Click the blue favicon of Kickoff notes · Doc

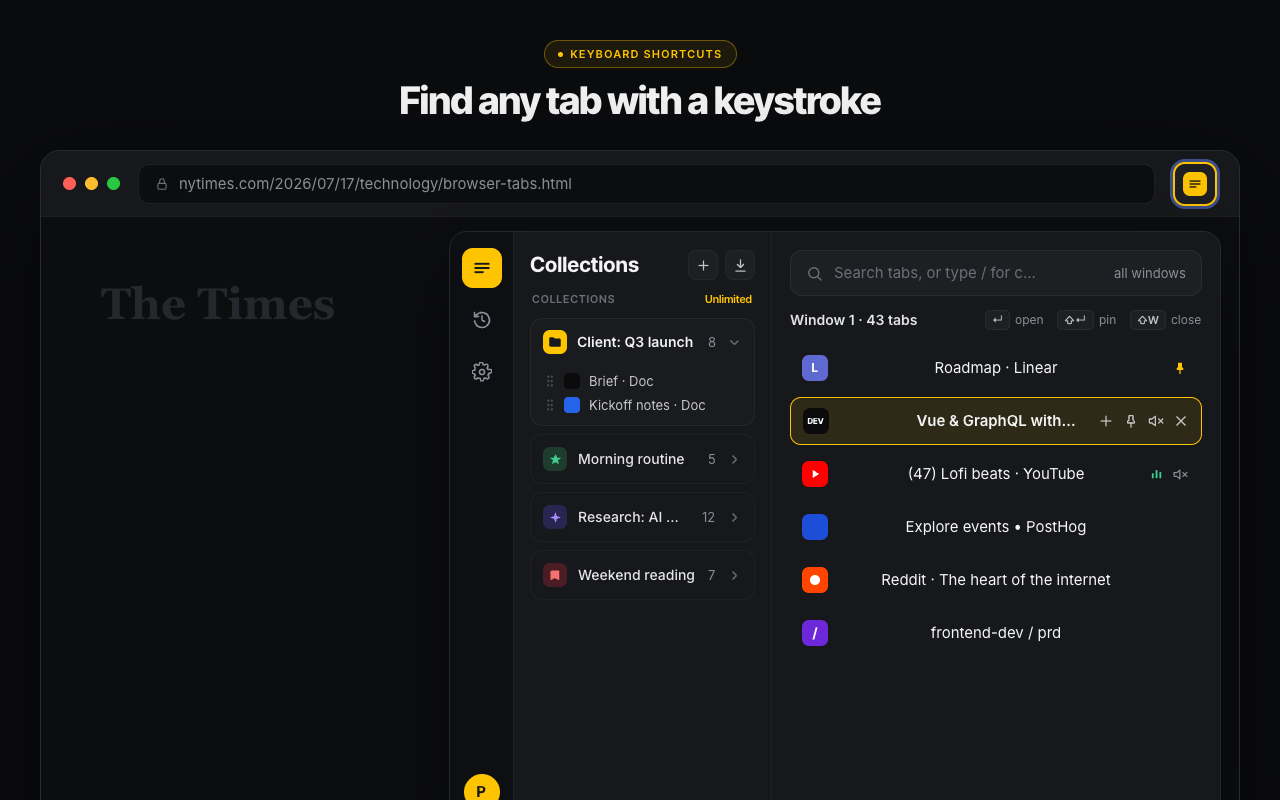click(572, 405)
